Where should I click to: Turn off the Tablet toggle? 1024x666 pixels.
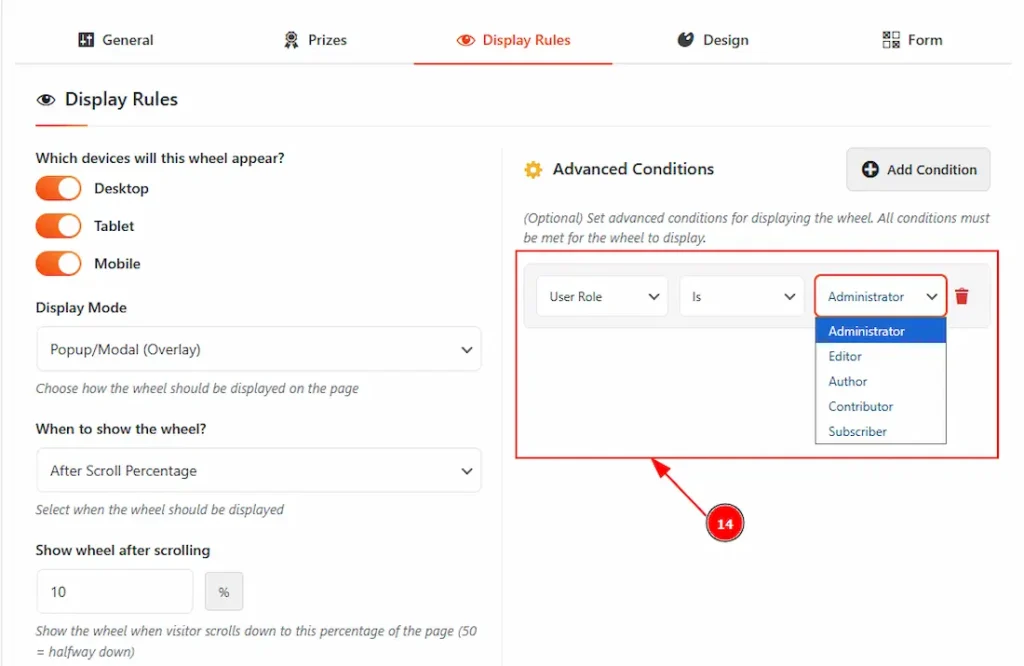(x=58, y=226)
